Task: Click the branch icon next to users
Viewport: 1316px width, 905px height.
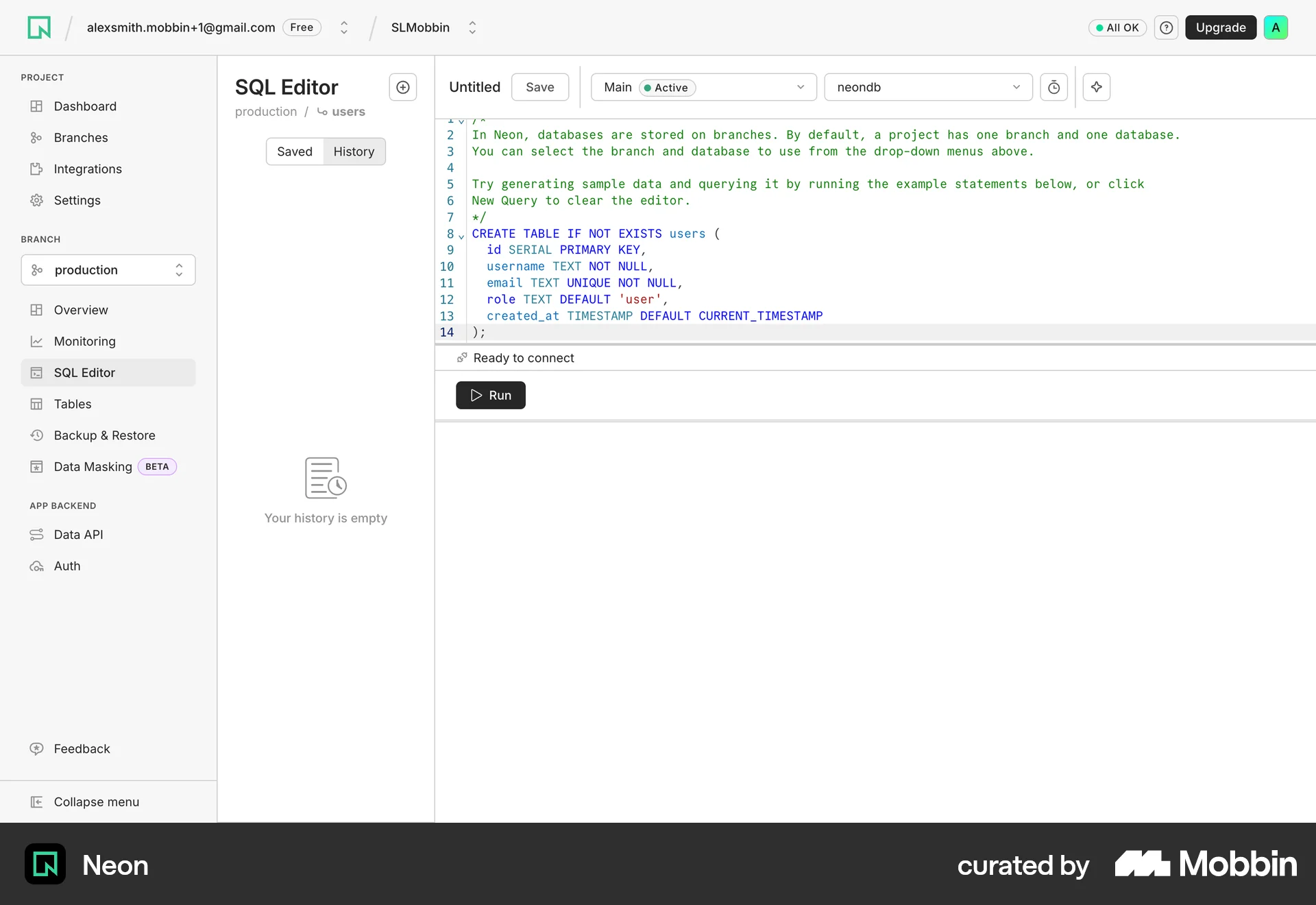Action: (x=322, y=112)
